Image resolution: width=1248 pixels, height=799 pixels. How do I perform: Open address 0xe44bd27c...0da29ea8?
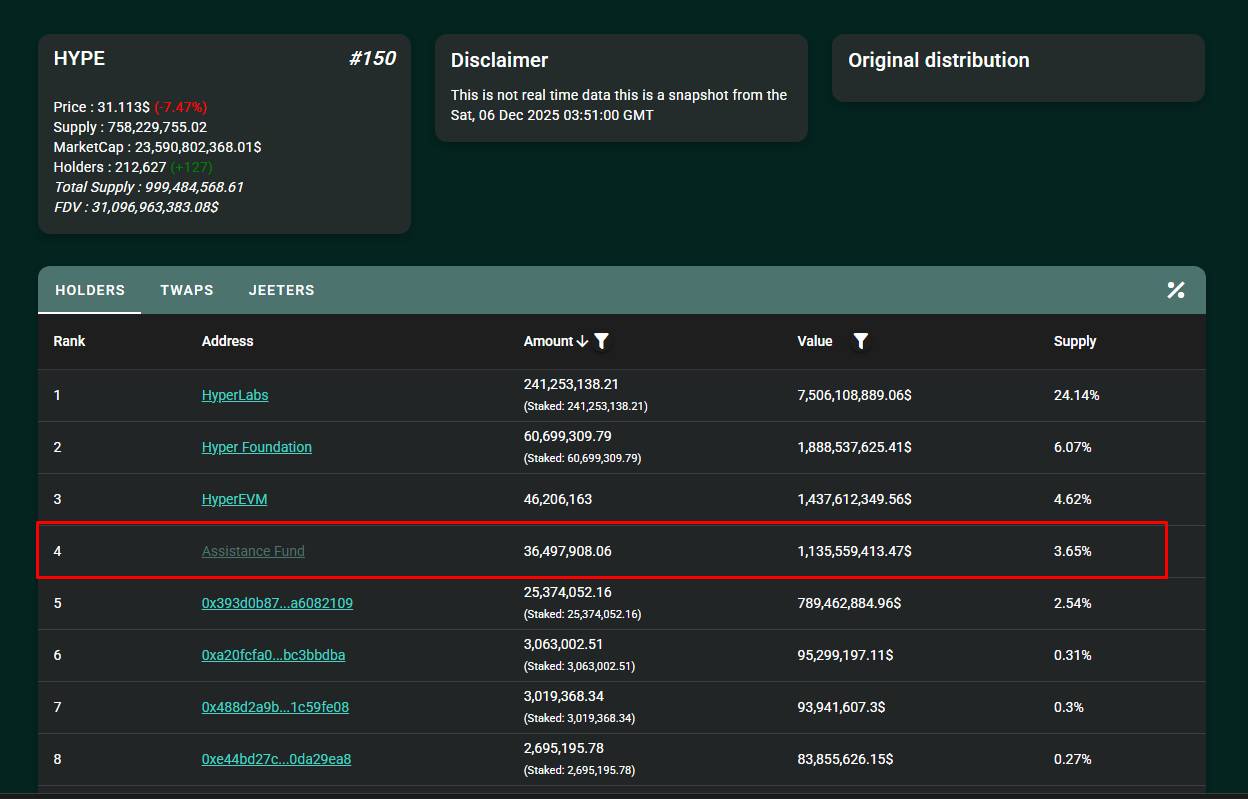coord(276,759)
